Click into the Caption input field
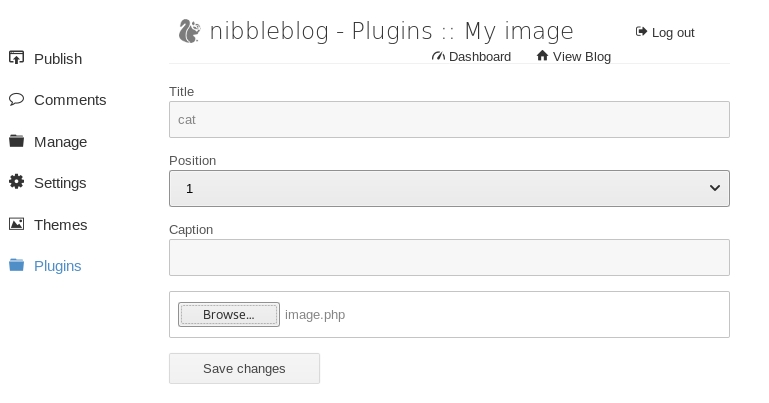Viewport: 769px width, 403px height. click(449, 258)
